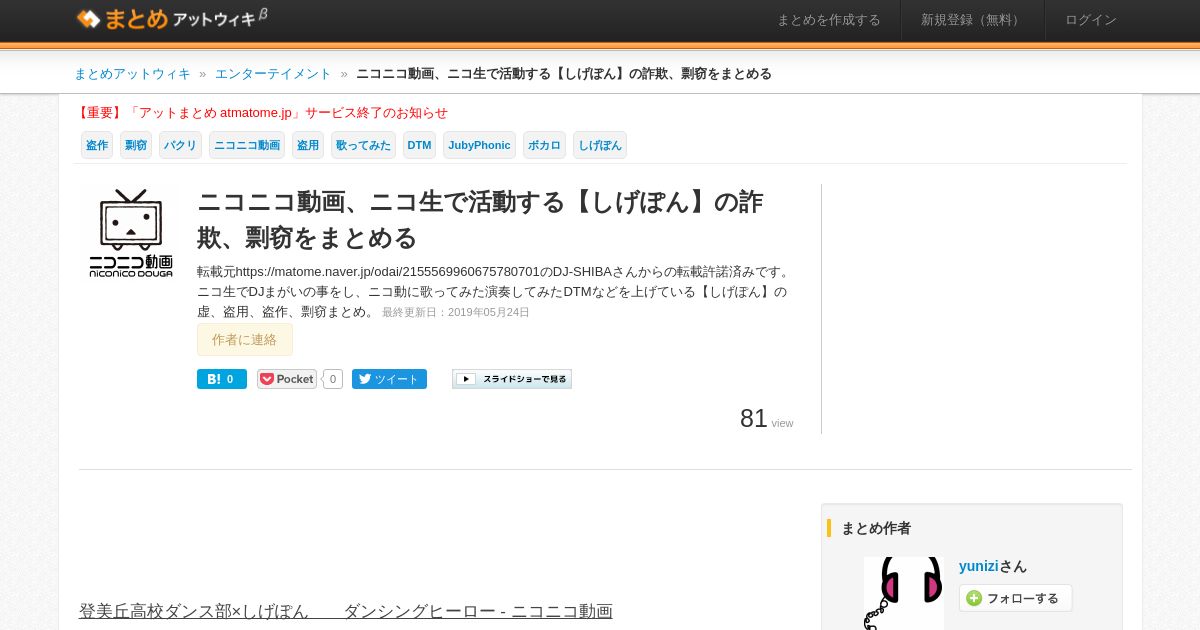
Task: Select the 盗用 tag
Action: (308, 145)
